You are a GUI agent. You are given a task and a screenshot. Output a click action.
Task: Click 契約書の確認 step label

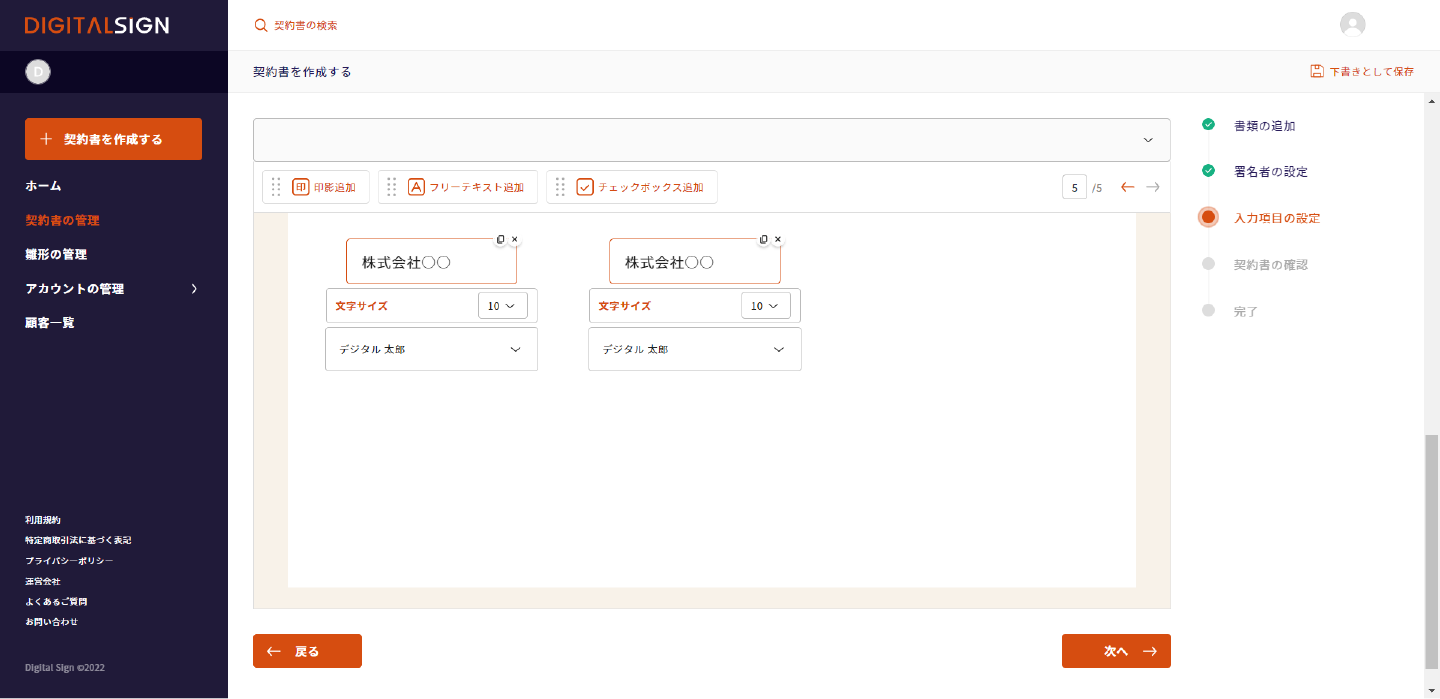click(1271, 265)
